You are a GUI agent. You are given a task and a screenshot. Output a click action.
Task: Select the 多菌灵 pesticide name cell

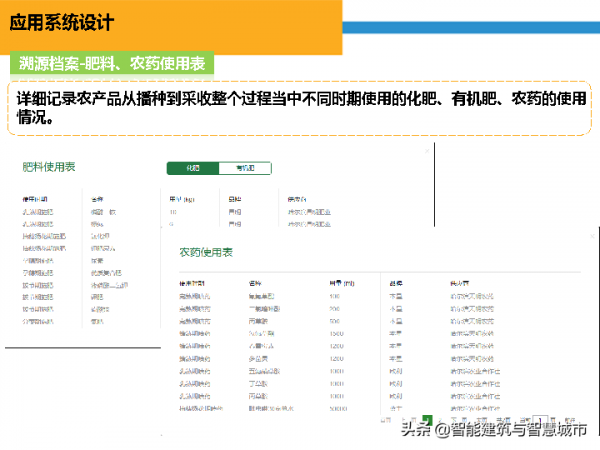(x=258, y=359)
